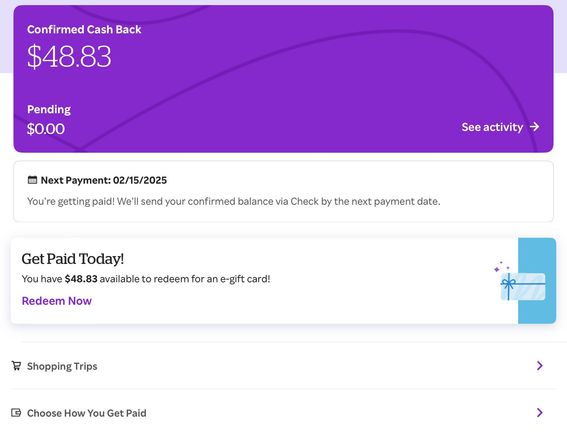The height and width of the screenshot is (435, 567).
Task: Select the Redeem Now link
Action: pyautogui.click(x=57, y=301)
